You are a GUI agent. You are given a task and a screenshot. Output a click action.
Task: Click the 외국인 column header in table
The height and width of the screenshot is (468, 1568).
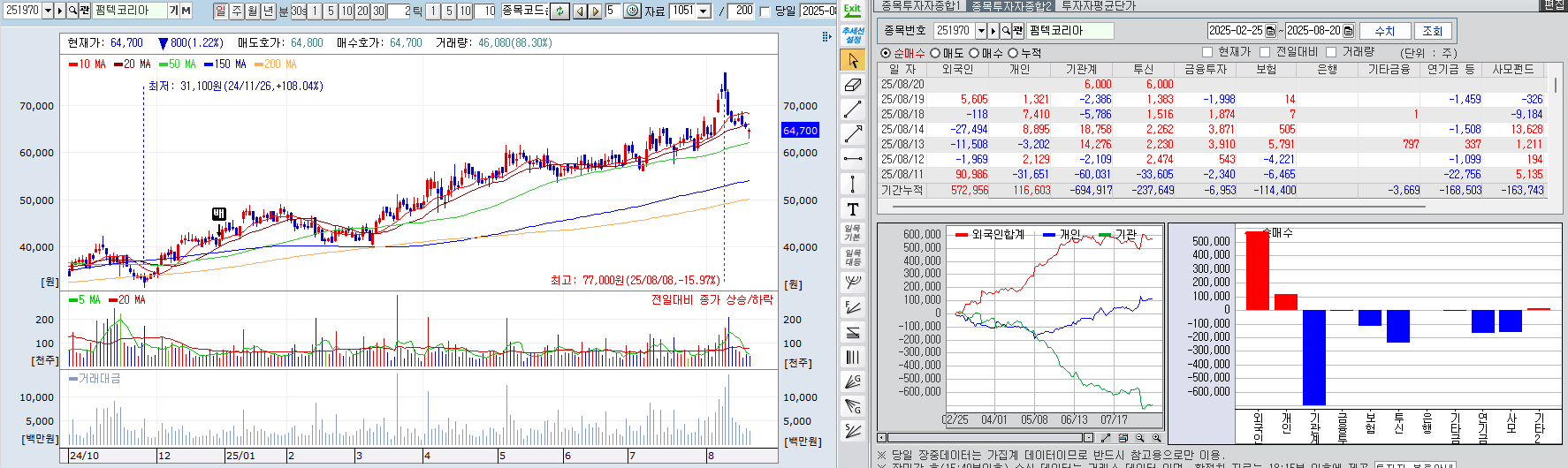coord(957,69)
